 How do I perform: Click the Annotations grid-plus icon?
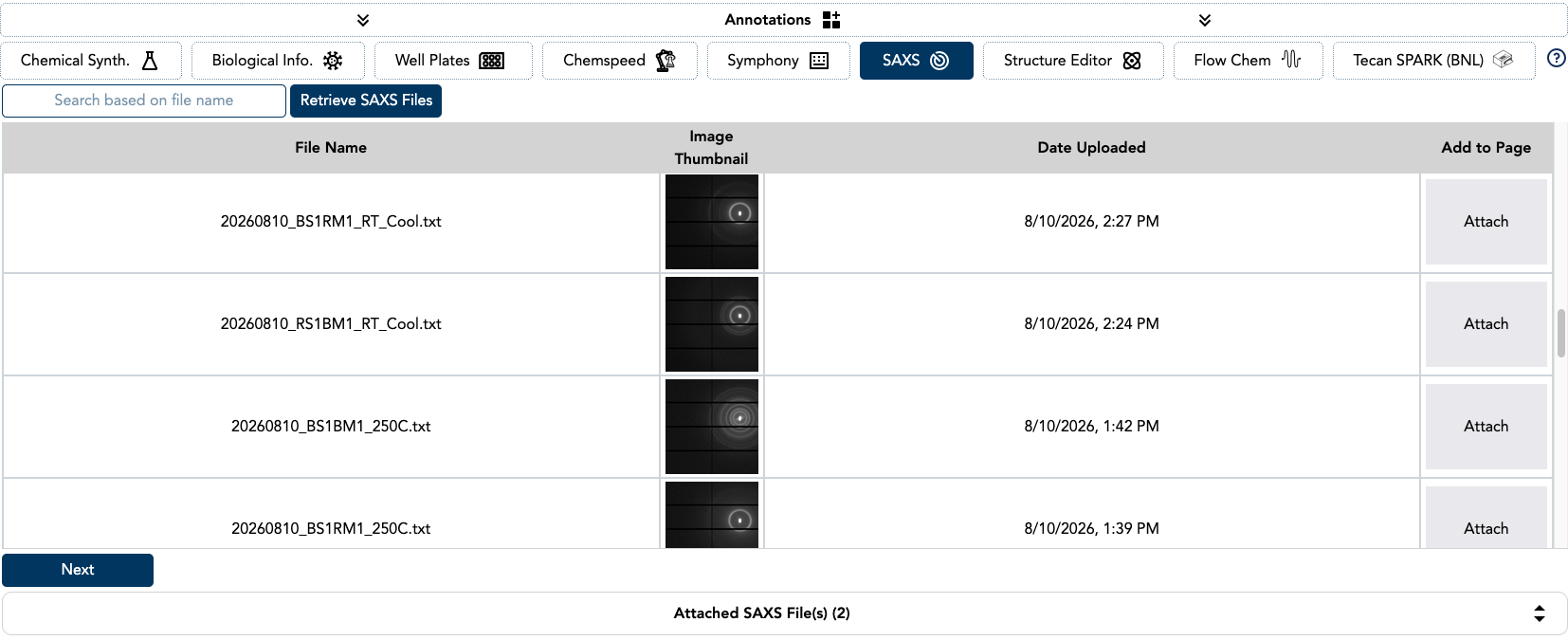point(831,20)
